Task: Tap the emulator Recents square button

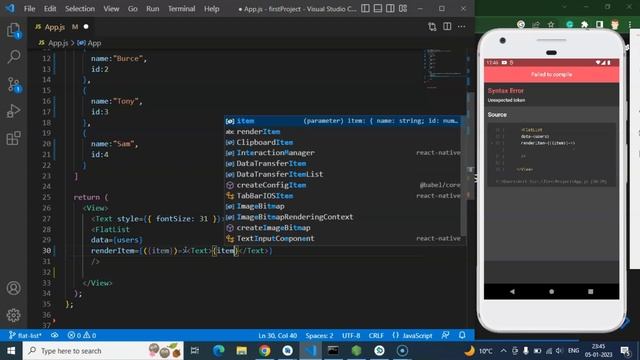Action: click(x=591, y=291)
